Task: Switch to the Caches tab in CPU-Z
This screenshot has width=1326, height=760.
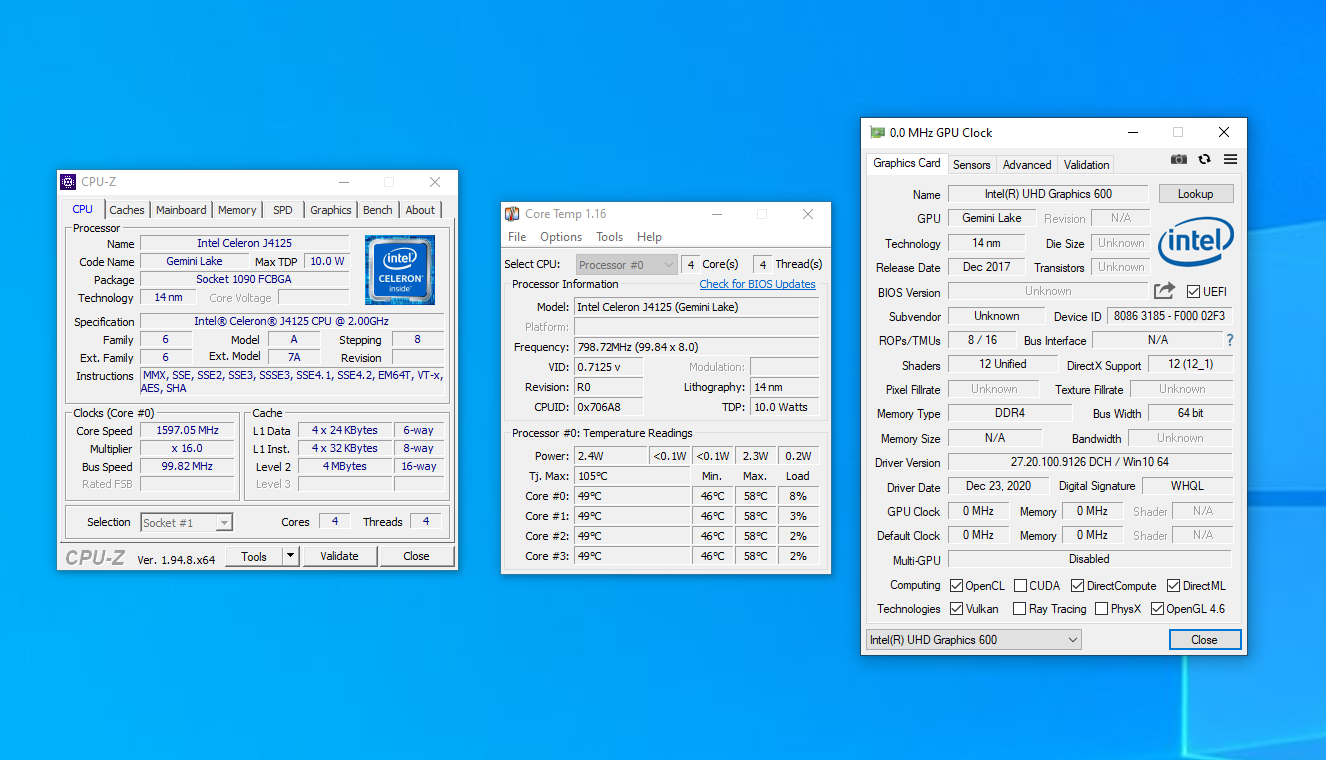Action: tap(127, 210)
